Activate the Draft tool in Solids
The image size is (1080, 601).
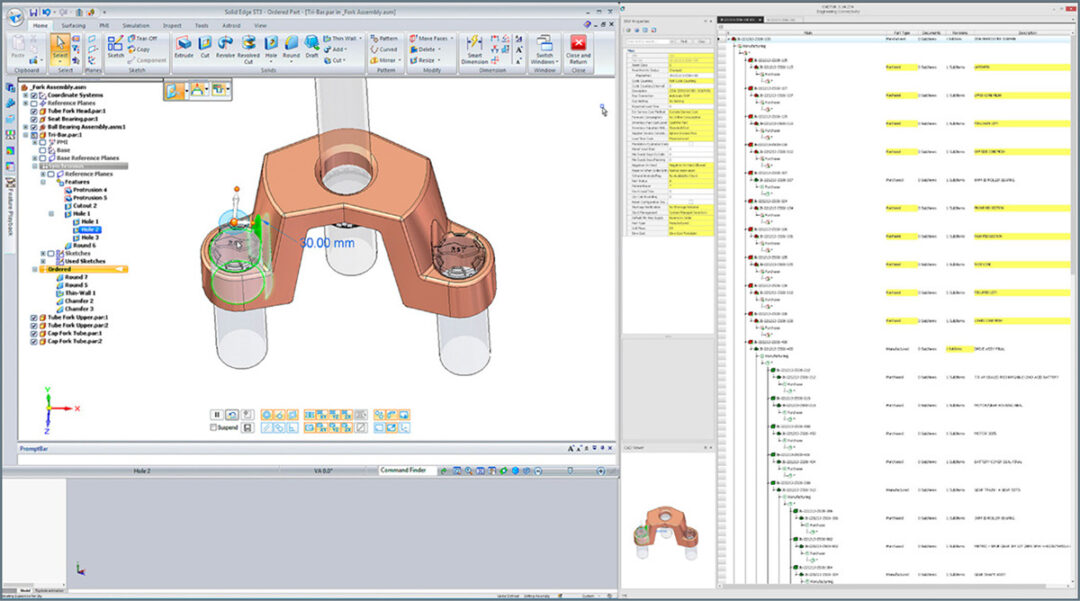click(310, 44)
